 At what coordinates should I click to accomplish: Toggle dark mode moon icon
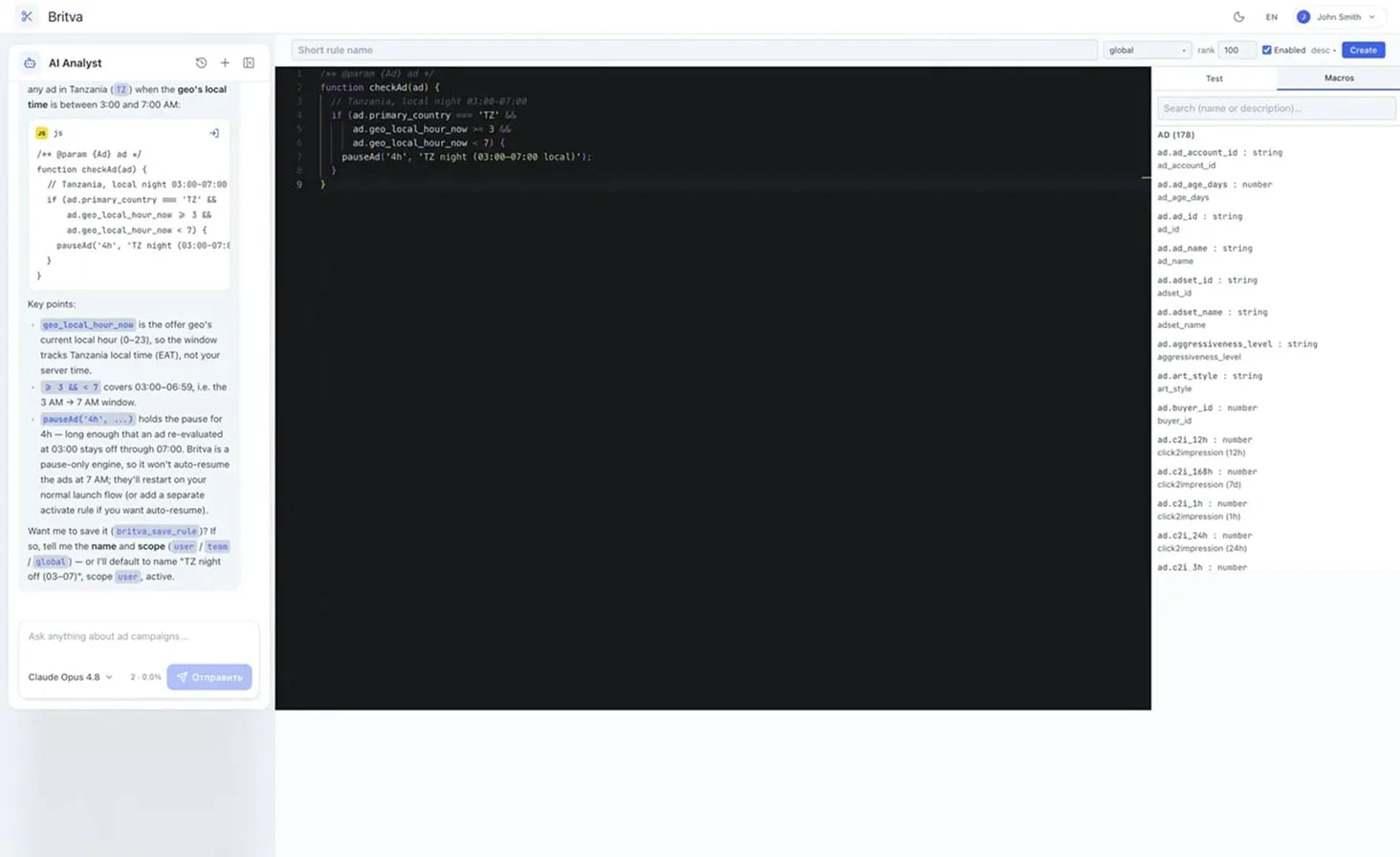1238,17
